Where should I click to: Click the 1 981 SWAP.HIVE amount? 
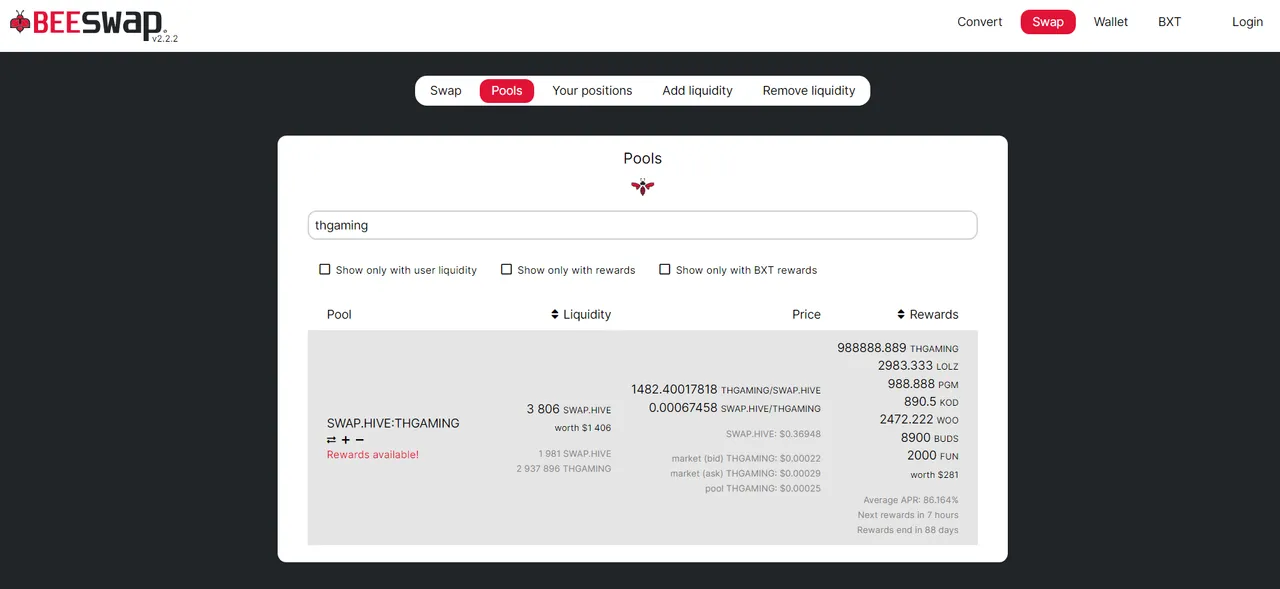pyautogui.click(x=575, y=454)
